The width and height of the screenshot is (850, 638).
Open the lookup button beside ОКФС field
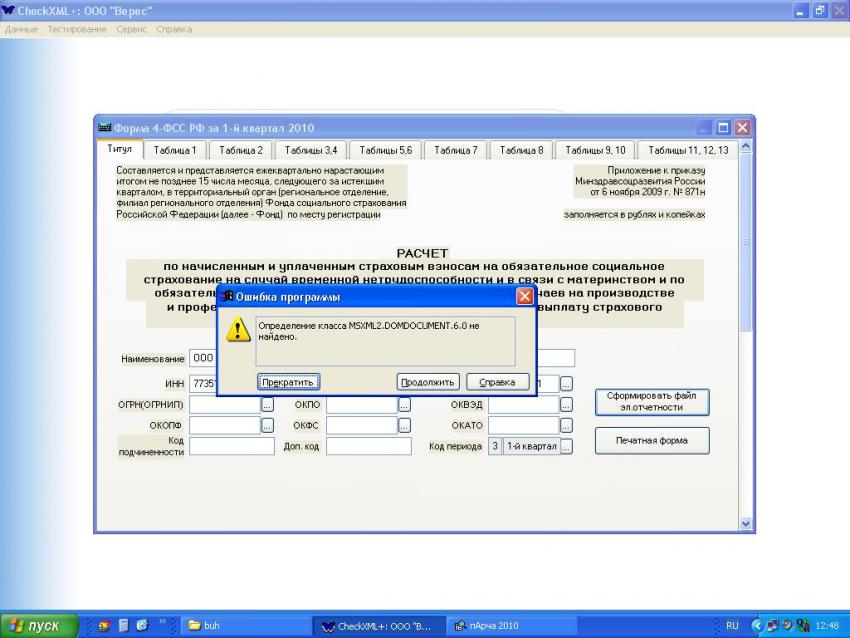tap(404, 426)
